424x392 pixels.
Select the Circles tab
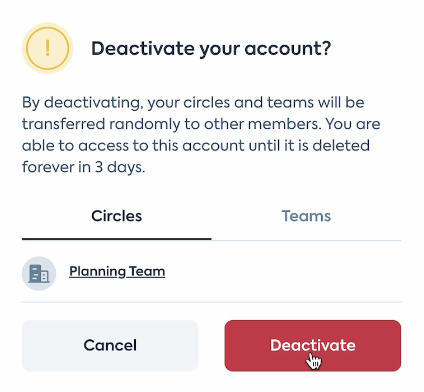(x=117, y=216)
